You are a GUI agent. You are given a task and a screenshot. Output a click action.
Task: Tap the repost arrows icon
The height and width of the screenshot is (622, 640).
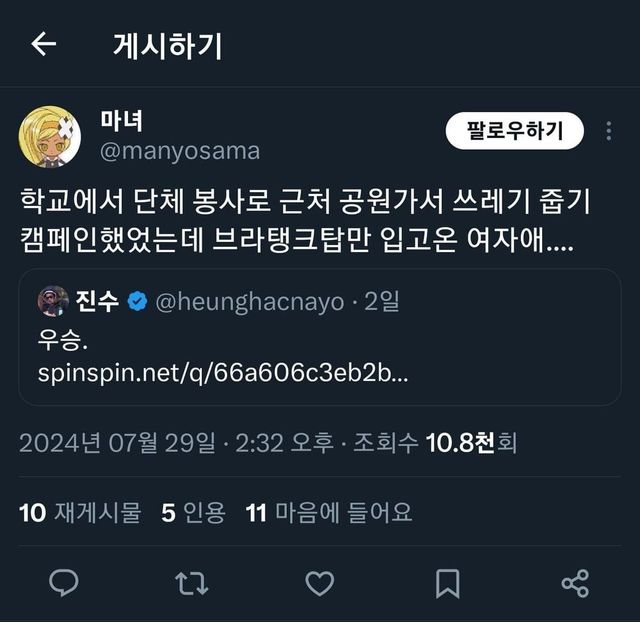pos(190,582)
